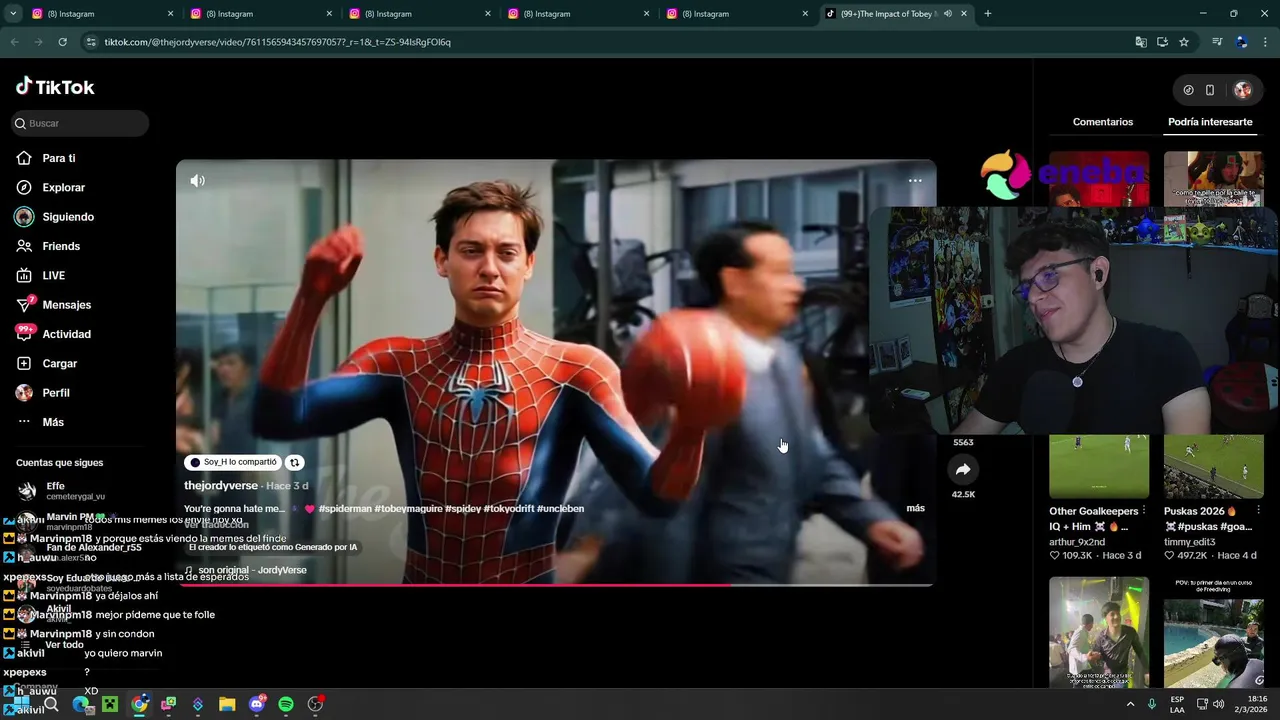Select the Podría interesarte tab
Screen dimensions: 1280x720
[1210, 122]
